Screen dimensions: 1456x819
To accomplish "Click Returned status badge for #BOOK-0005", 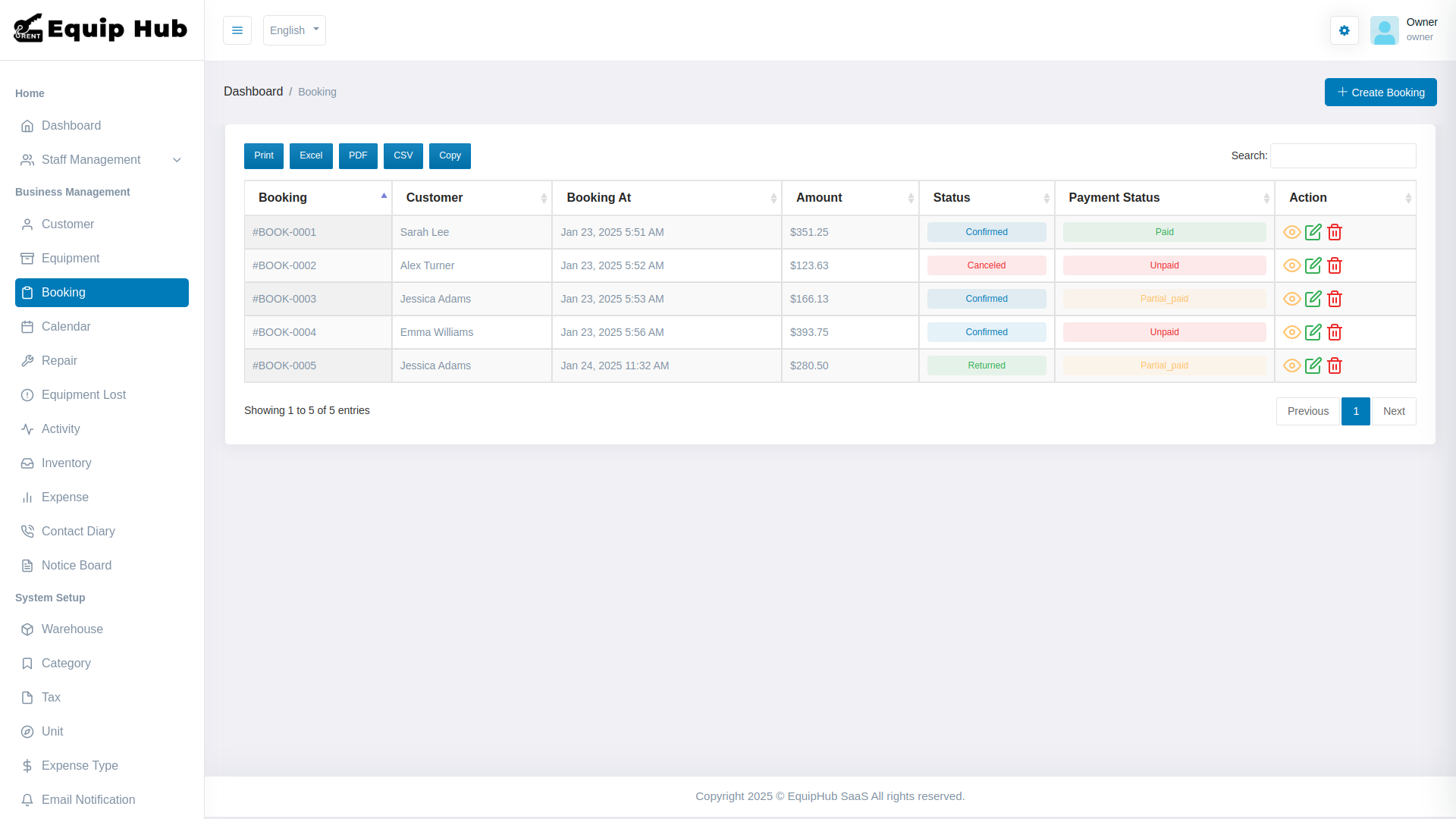I will [x=987, y=366].
